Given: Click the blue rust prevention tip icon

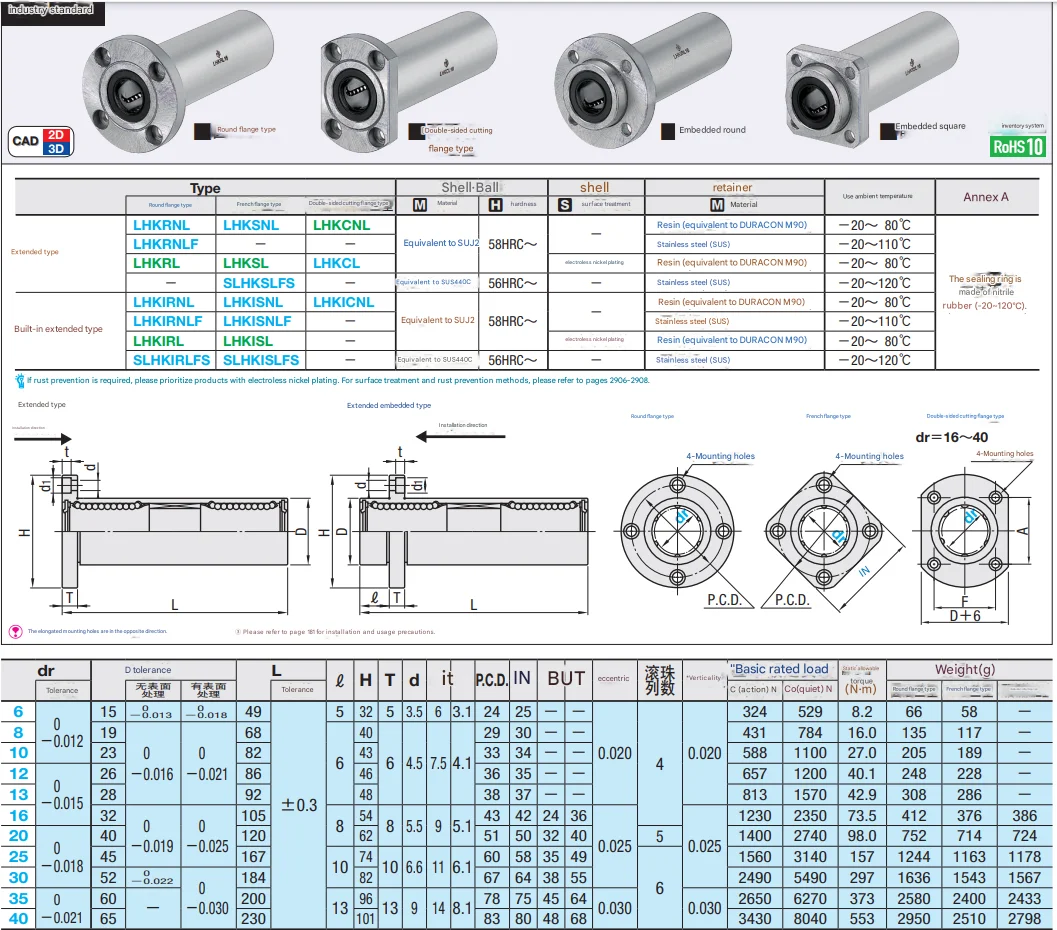Looking at the screenshot, I should tap(20, 380).
